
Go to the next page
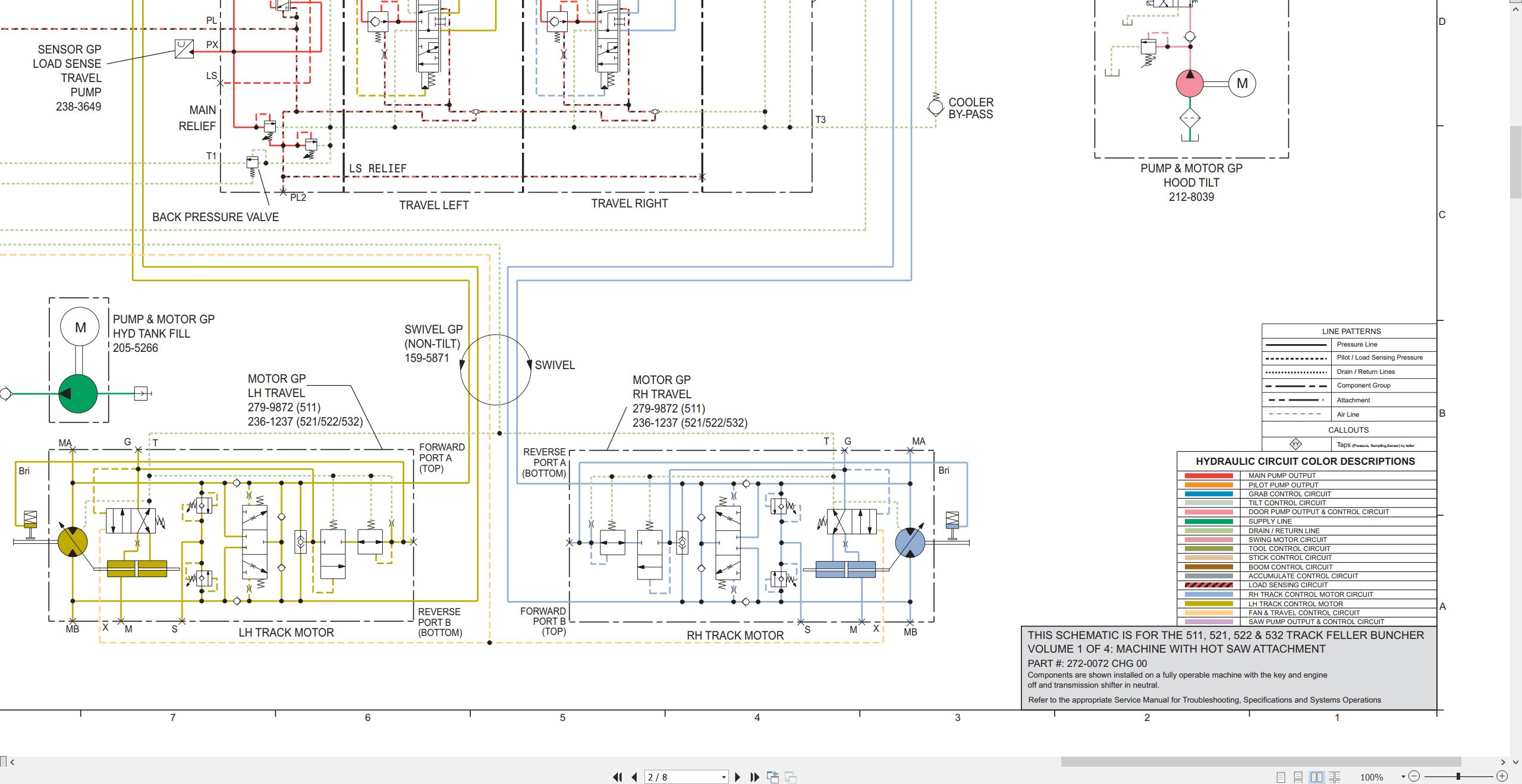pyautogui.click(x=738, y=777)
